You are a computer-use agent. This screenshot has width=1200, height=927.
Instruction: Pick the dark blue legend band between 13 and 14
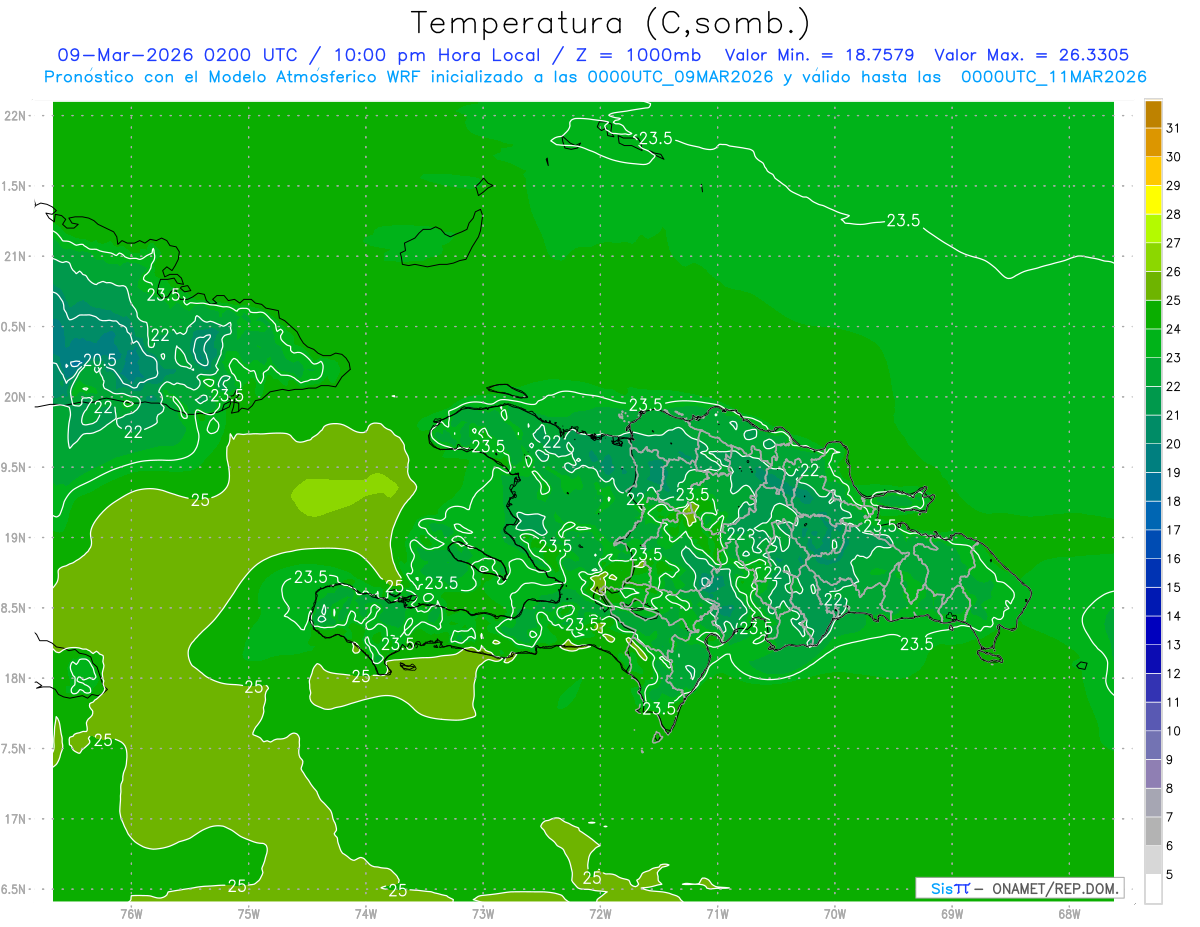pos(1153,631)
